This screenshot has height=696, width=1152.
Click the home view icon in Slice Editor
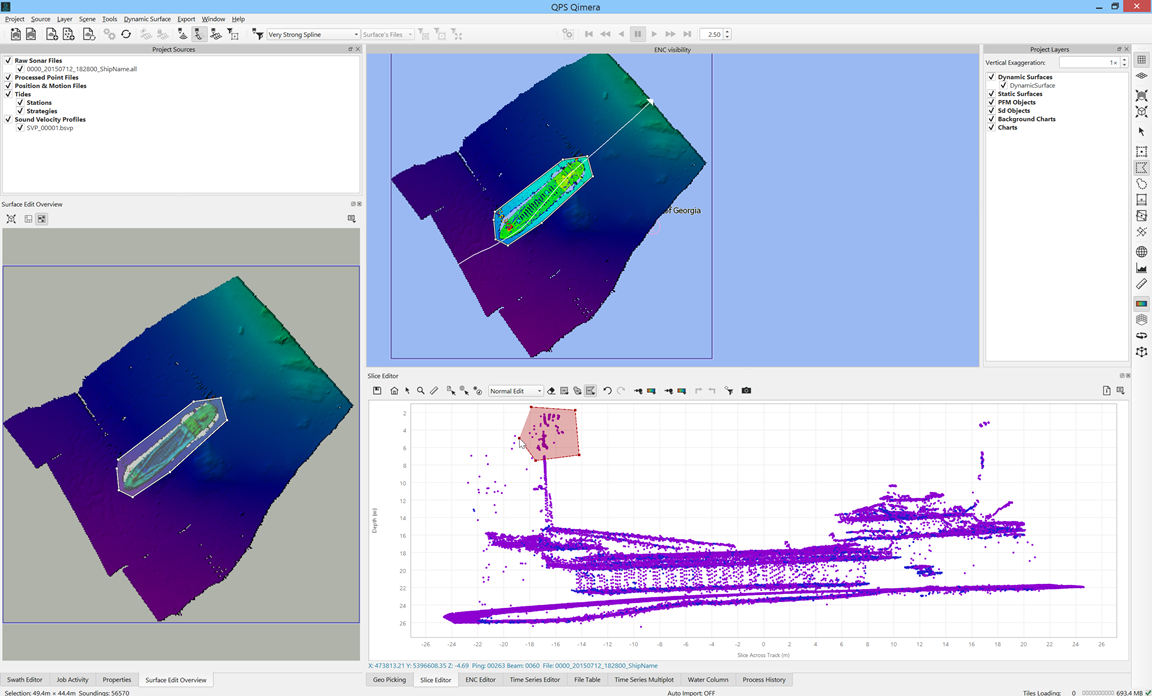[x=394, y=391]
